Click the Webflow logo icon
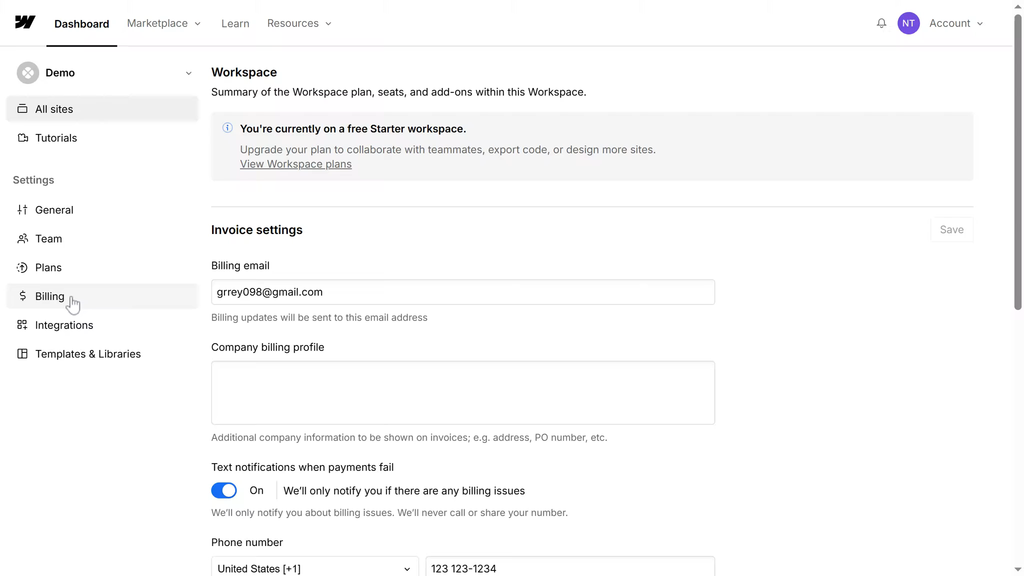 pos(25,23)
